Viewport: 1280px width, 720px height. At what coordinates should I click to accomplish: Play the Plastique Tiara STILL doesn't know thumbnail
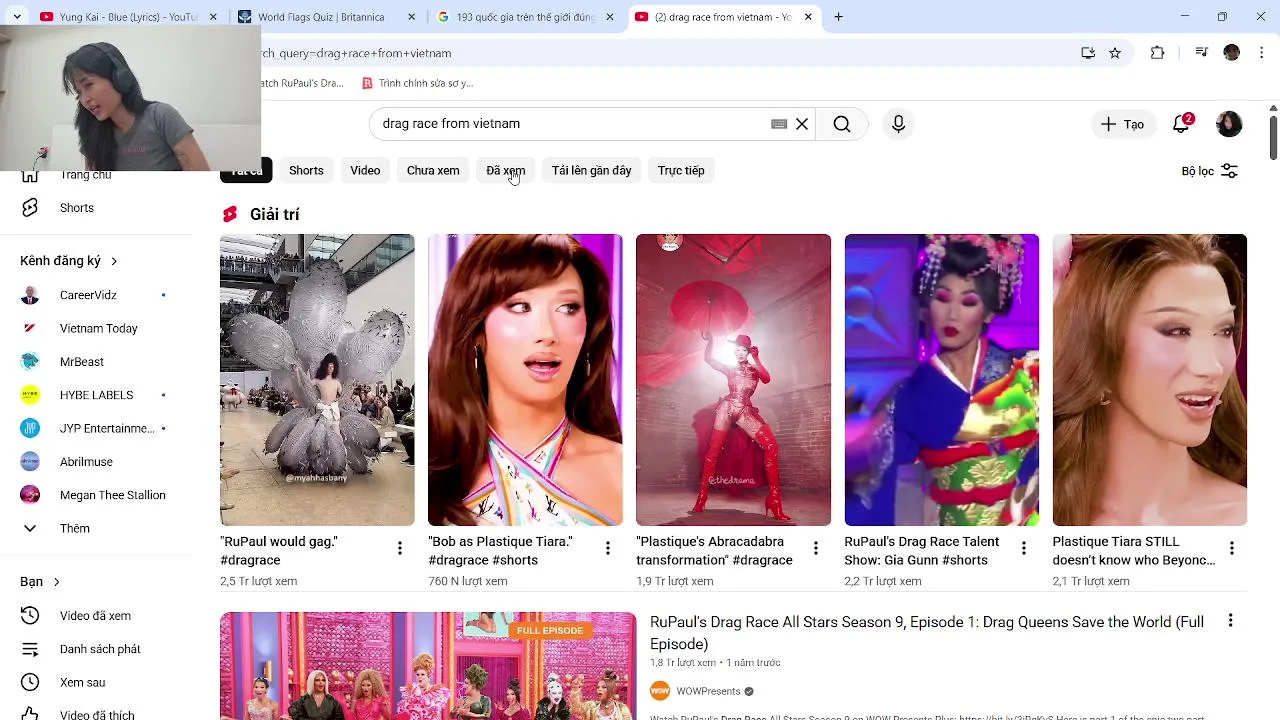[1150, 380]
